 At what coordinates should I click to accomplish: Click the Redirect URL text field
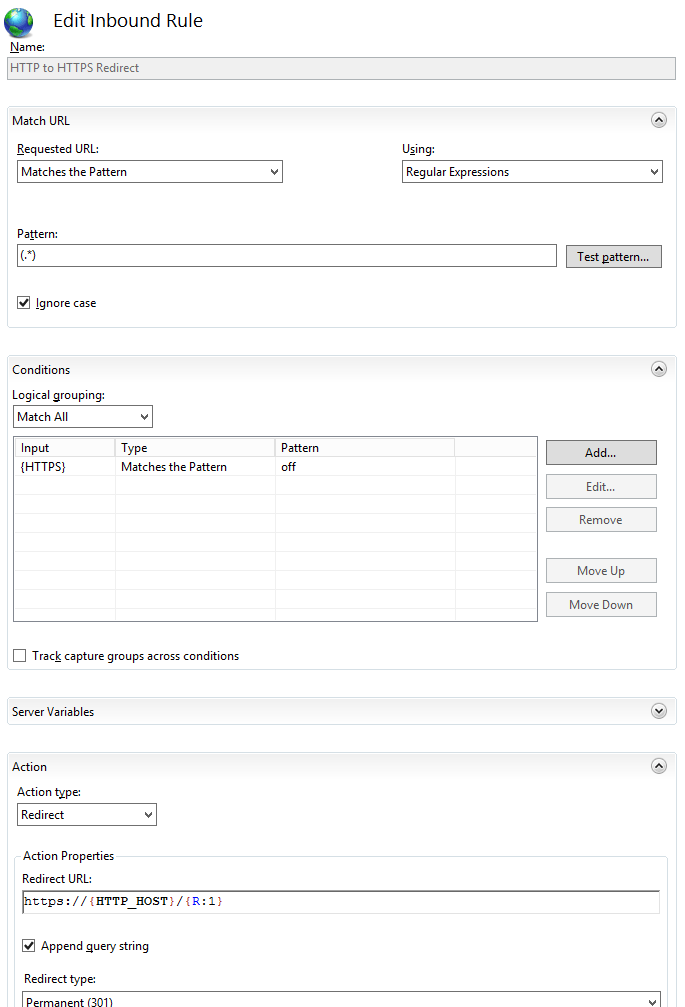coord(340,902)
